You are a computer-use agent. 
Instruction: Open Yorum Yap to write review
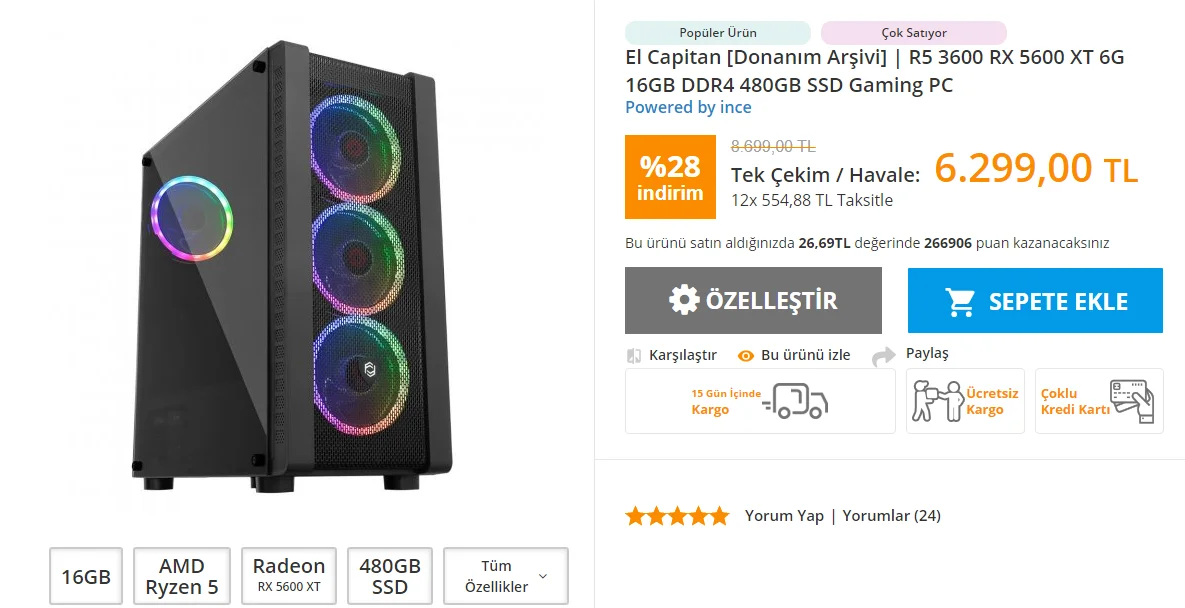[x=784, y=516]
